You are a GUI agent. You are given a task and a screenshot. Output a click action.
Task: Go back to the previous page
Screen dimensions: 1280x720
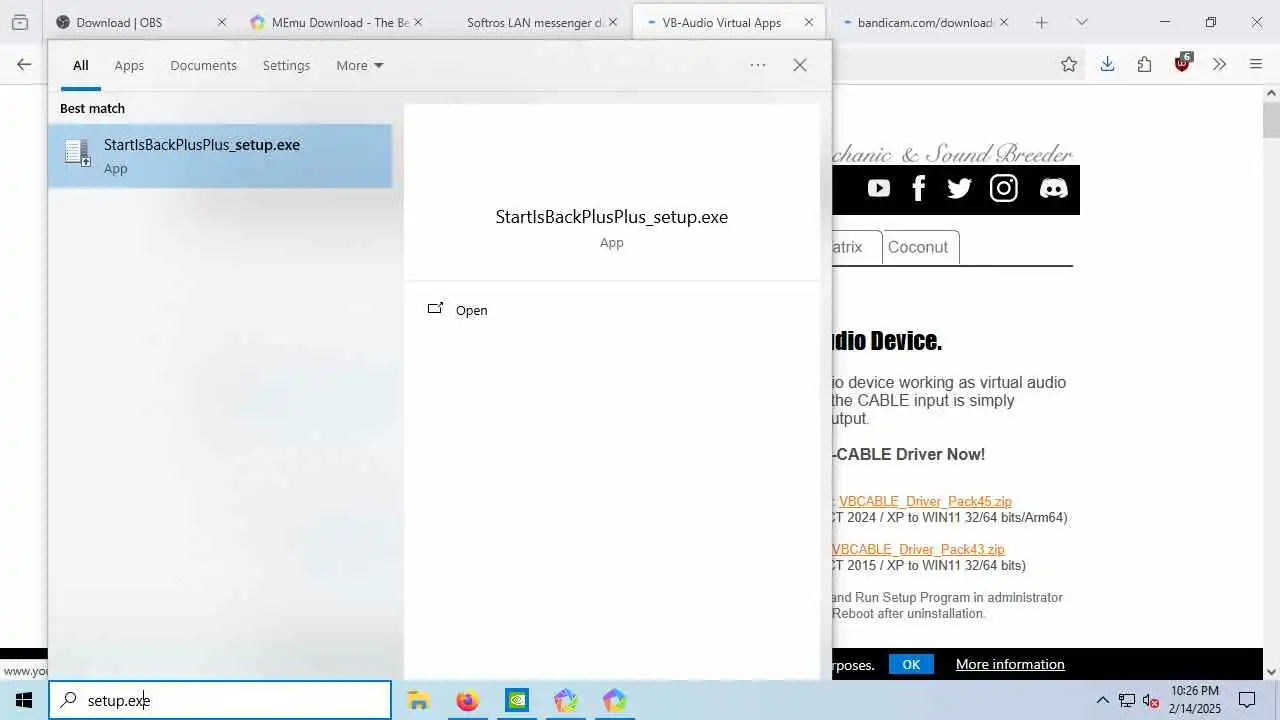tap(24, 64)
